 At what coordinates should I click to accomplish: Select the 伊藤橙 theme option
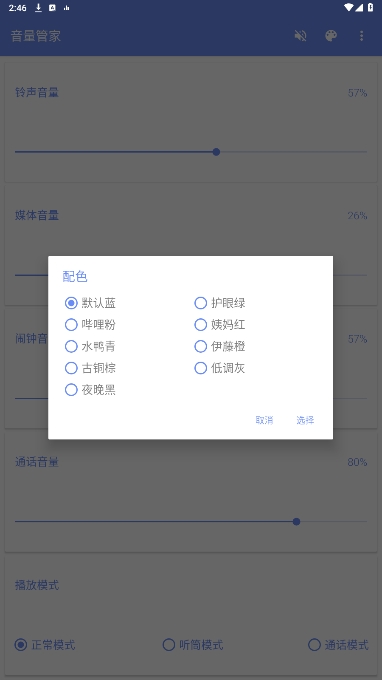pos(220,346)
